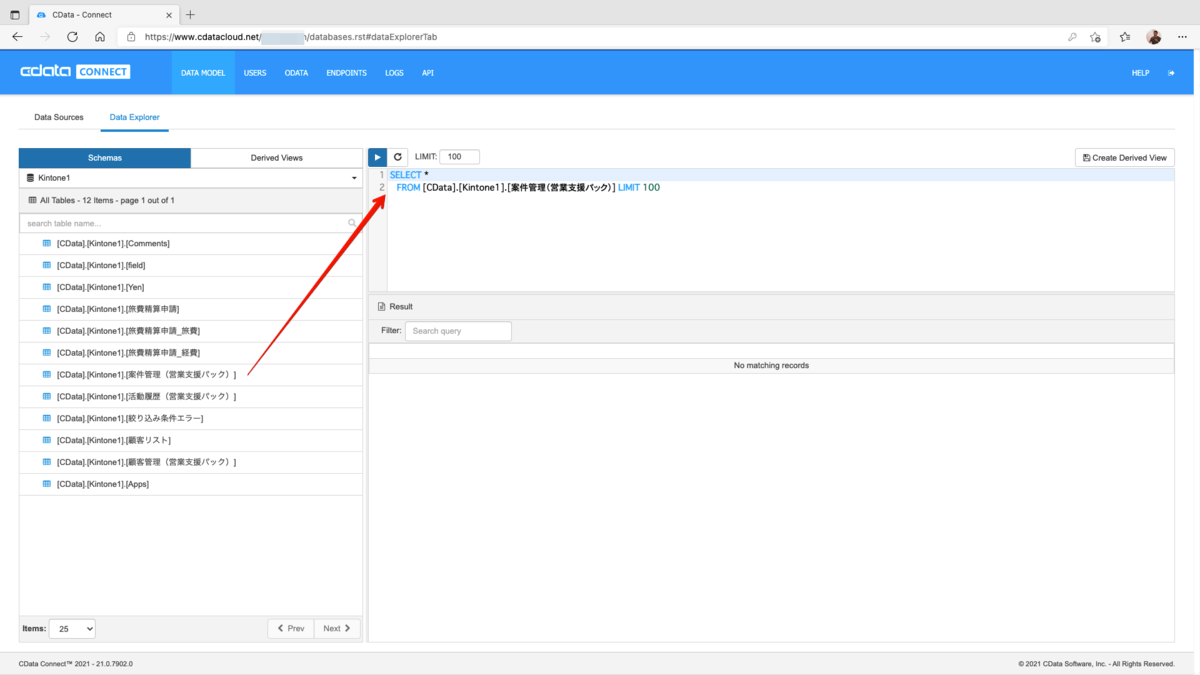The image size is (1200, 675).
Task: Click the magnifier icon in the table search box
Action: tap(352, 223)
